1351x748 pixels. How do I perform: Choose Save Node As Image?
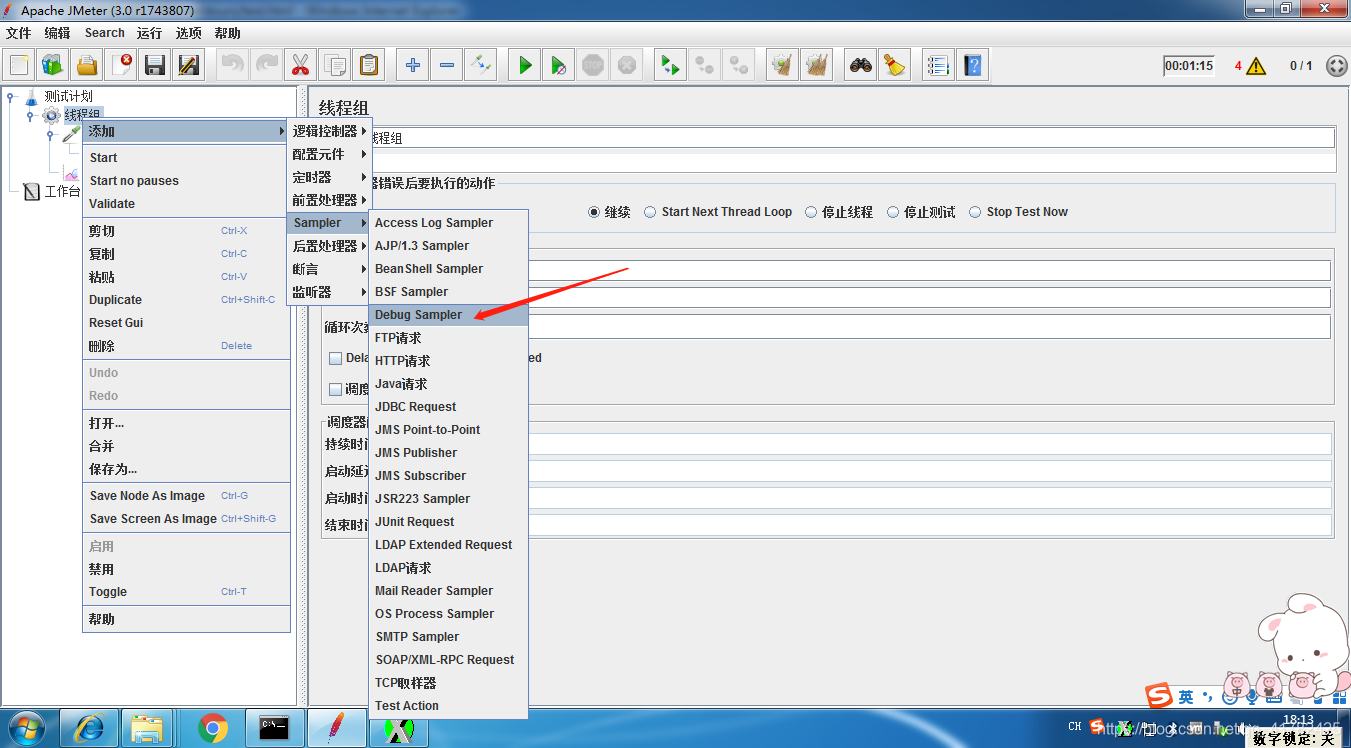186,496
